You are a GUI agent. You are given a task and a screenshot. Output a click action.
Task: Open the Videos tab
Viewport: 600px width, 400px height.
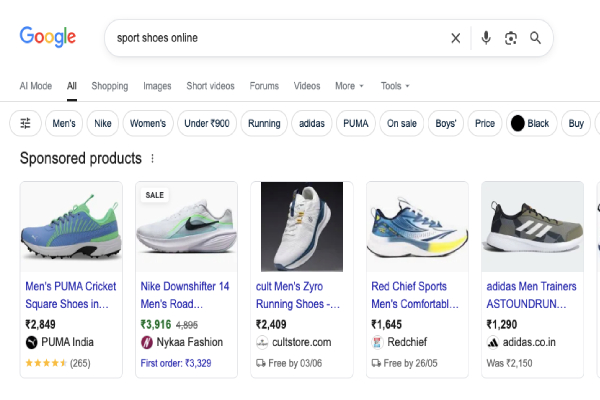coord(307,86)
